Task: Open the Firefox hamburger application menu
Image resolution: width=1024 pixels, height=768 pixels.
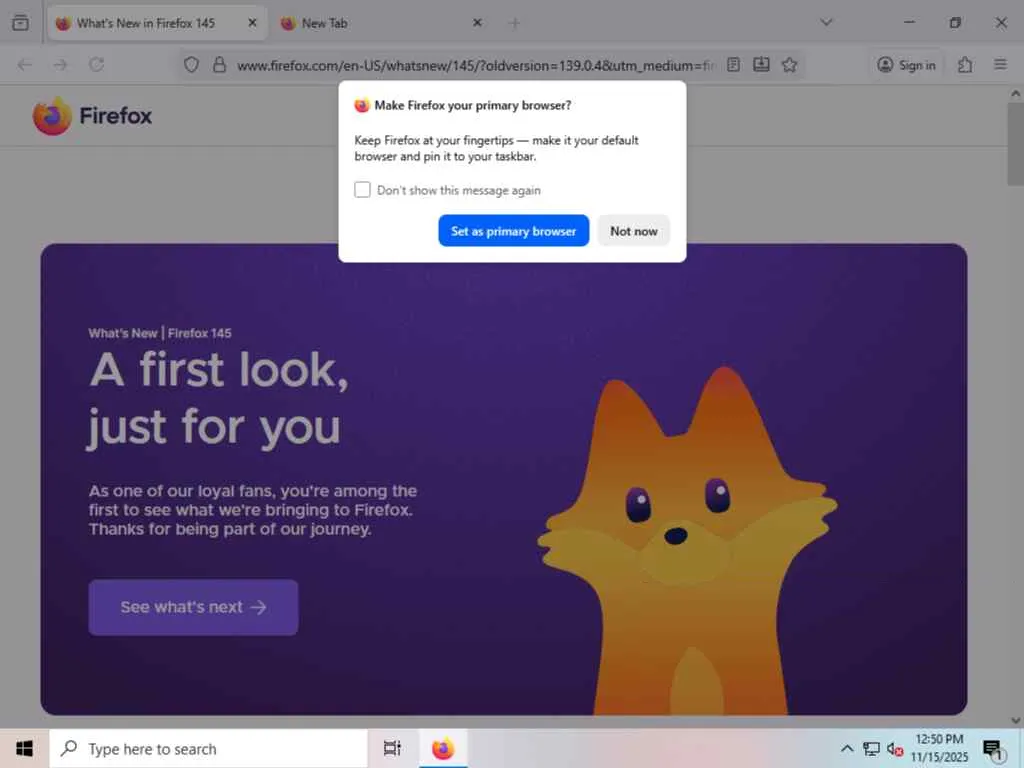Action: pos(1000,65)
